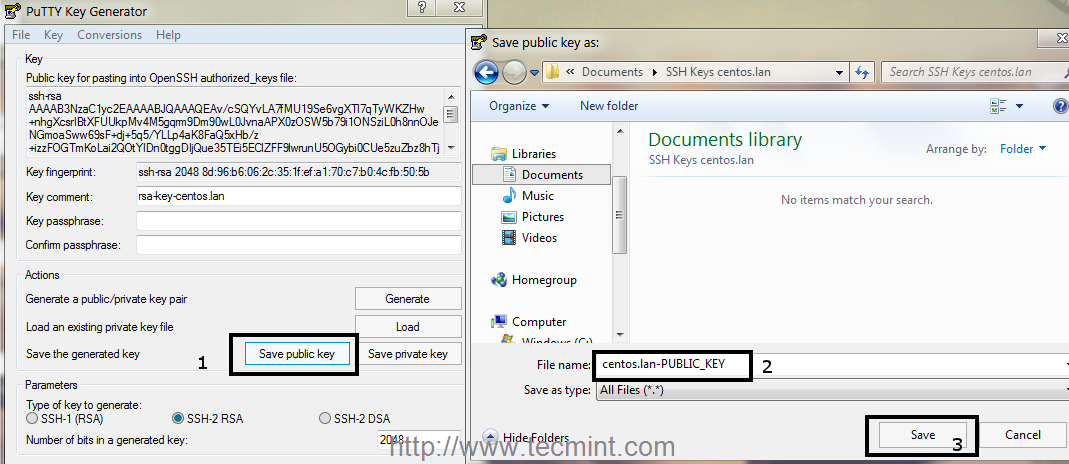1069x464 pixels.
Task: Click the public key scrollbar down arrow
Action: tap(450, 148)
